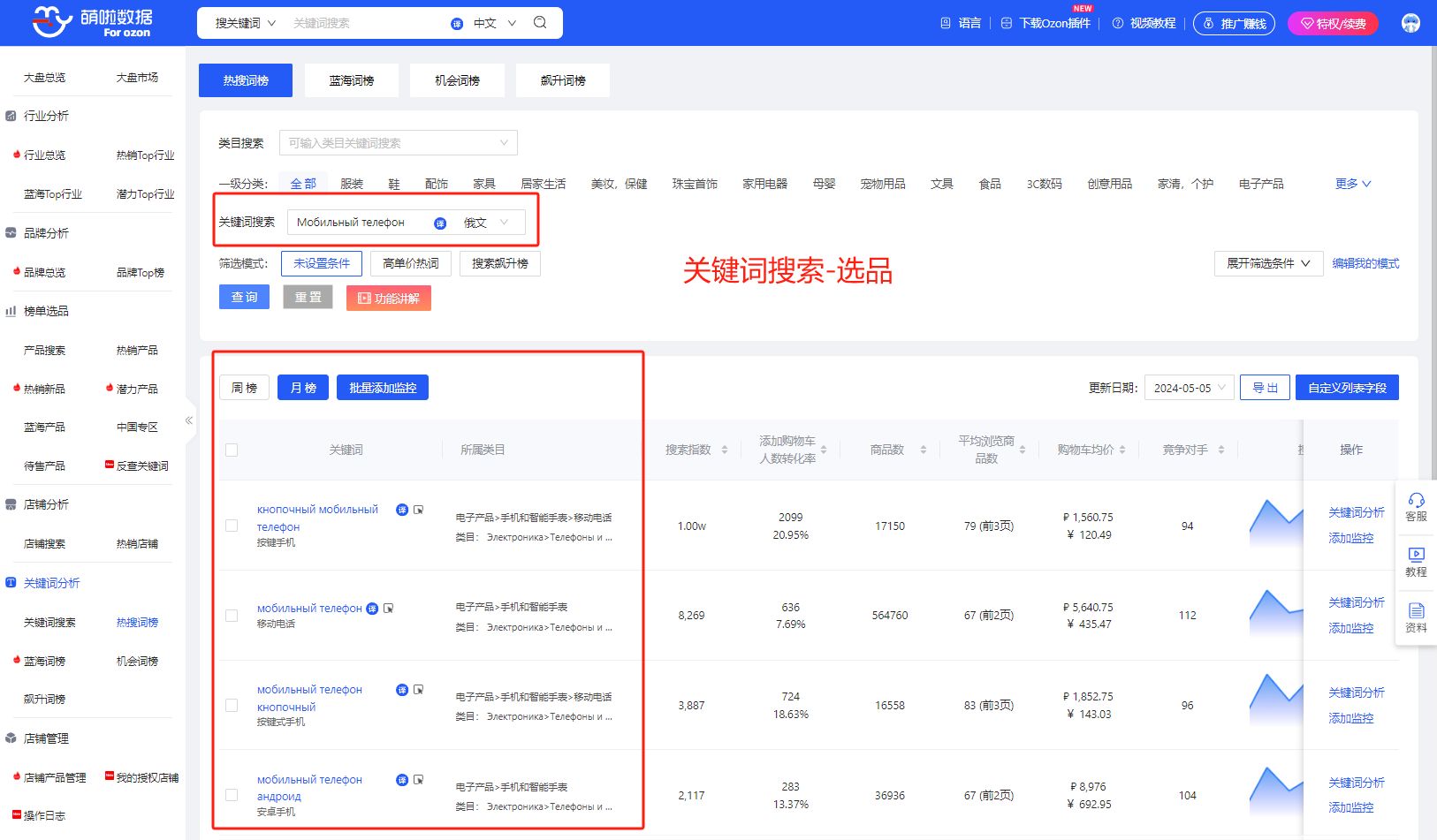Switch to 蓝海词榜 tab
Viewport: 1437px width, 840px height.
[352, 80]
